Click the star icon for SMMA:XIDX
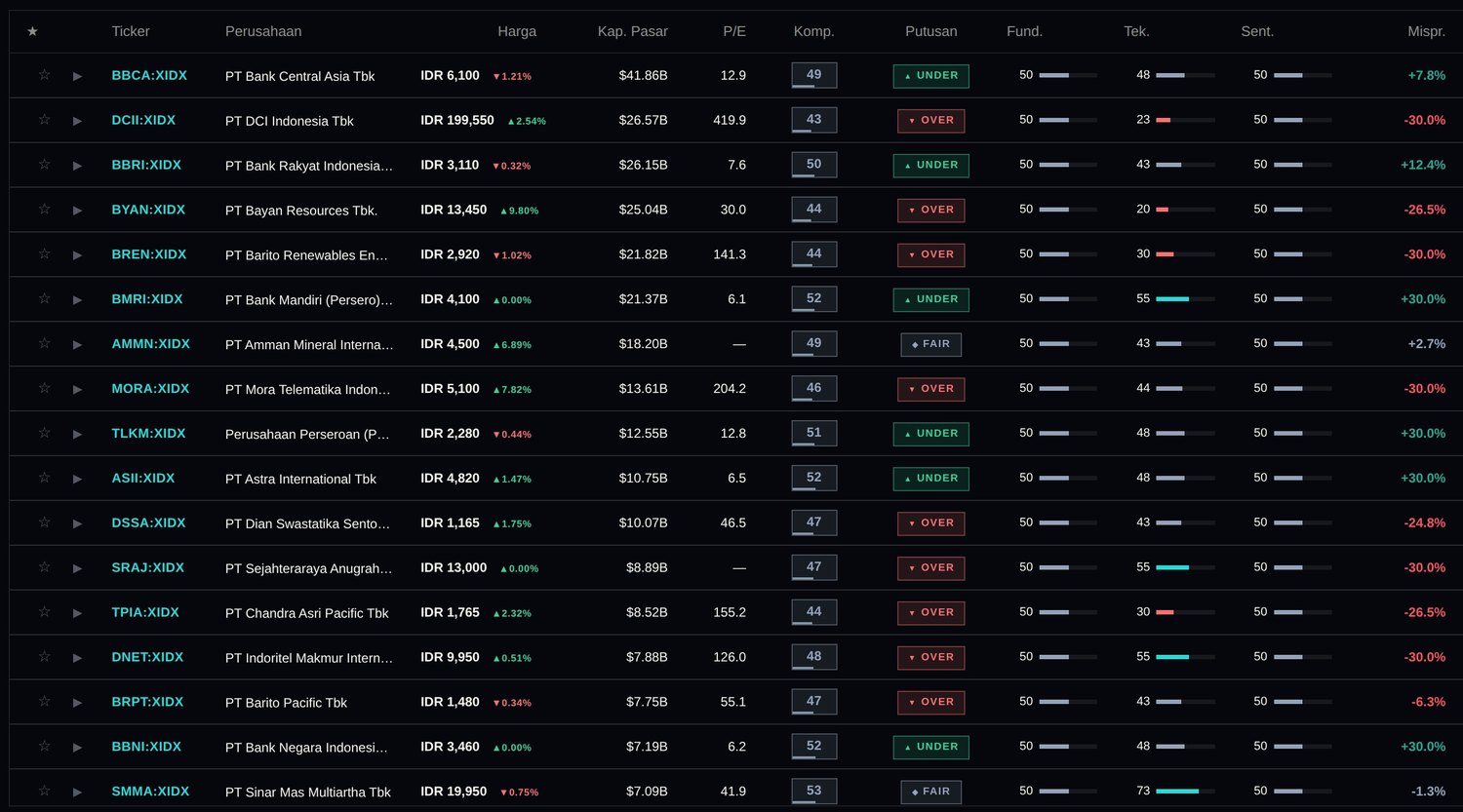 pos(44,792)
